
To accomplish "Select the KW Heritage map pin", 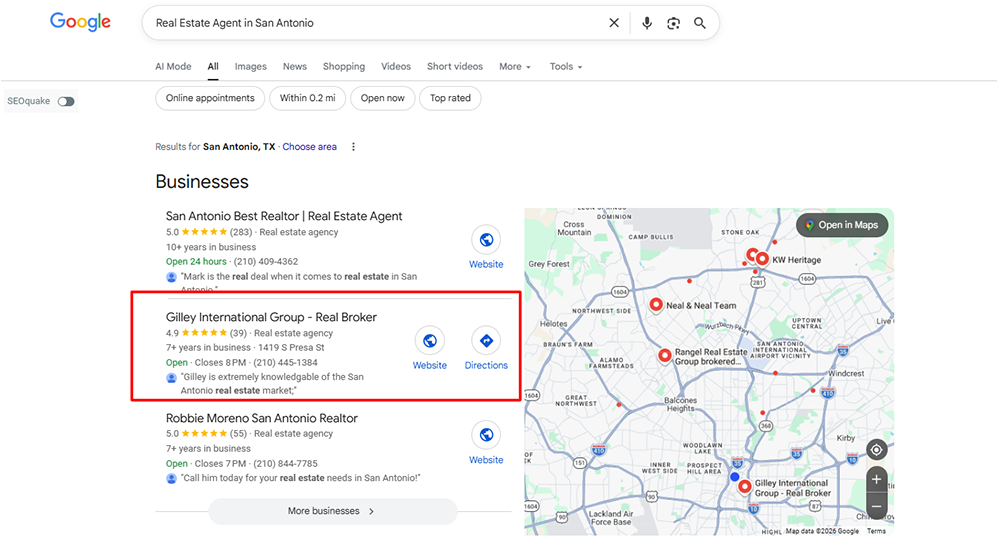I will [761, 259].
